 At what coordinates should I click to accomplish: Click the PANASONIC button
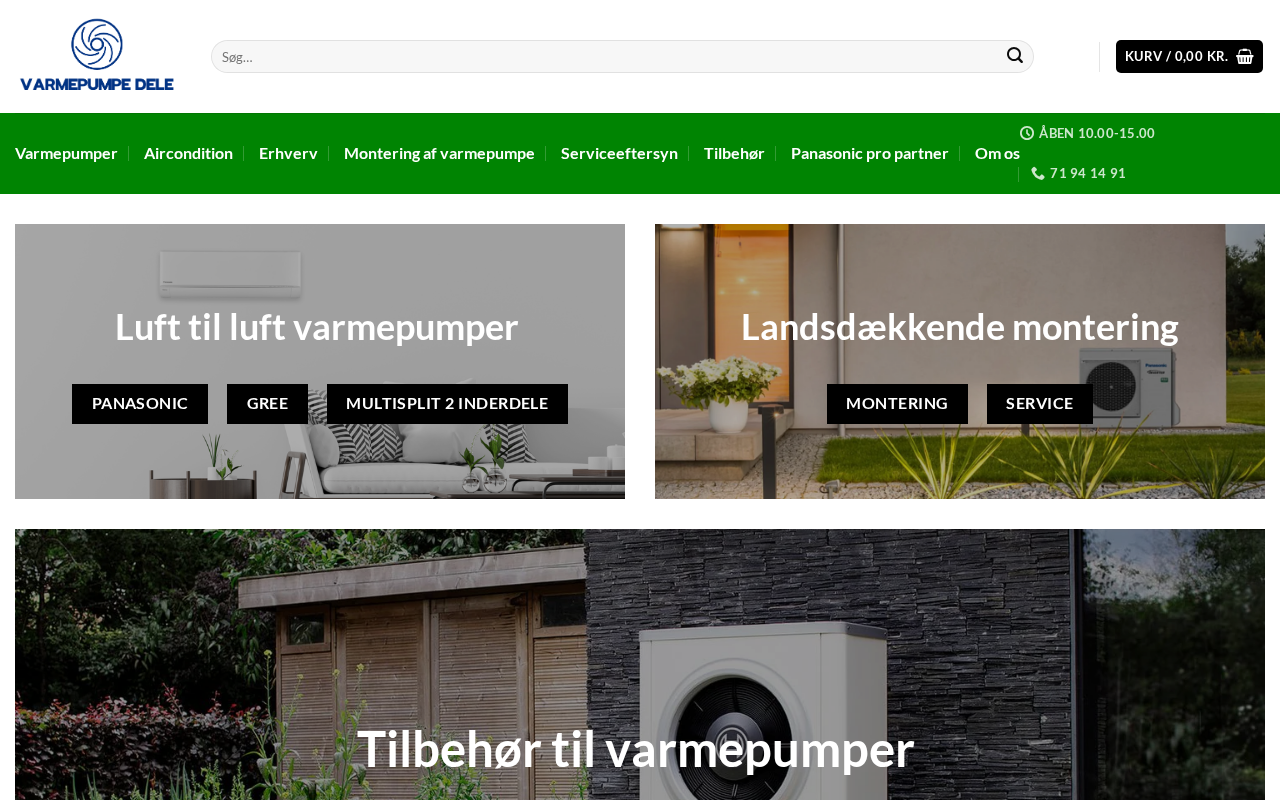pyautogui.click(x=140, y=404)
